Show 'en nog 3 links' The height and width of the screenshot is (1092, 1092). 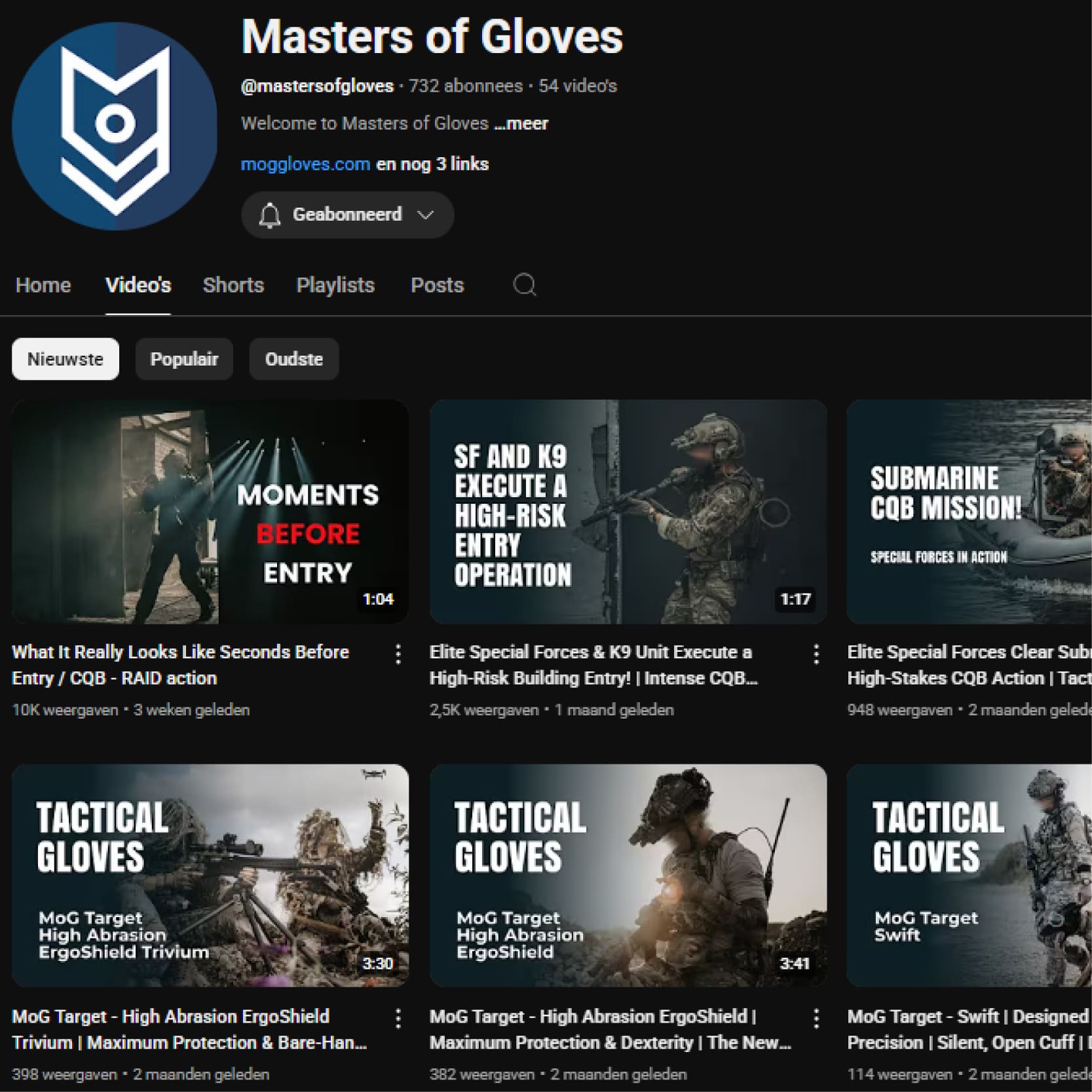click(432, 164)
